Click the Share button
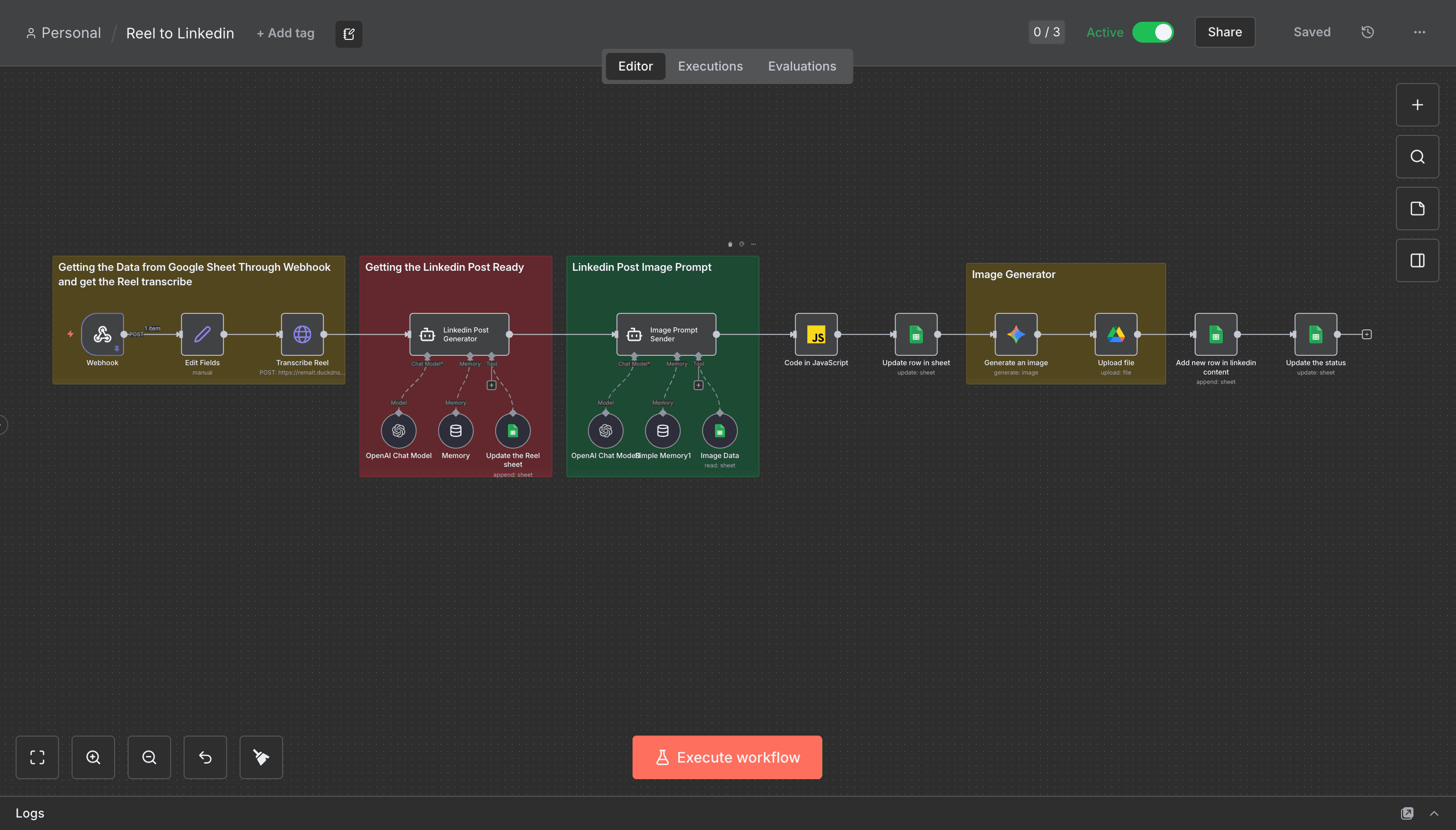The height and width of the screenshot is (830, 1456). [x=1224, y=33]
